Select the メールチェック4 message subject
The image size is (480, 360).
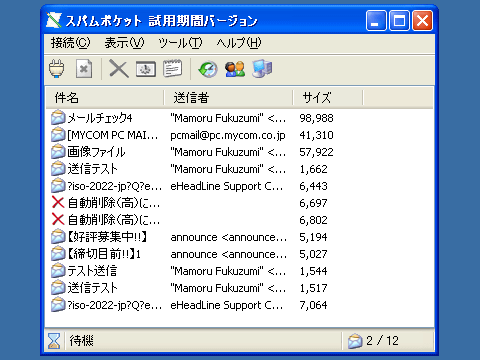[x=100, y=118]
